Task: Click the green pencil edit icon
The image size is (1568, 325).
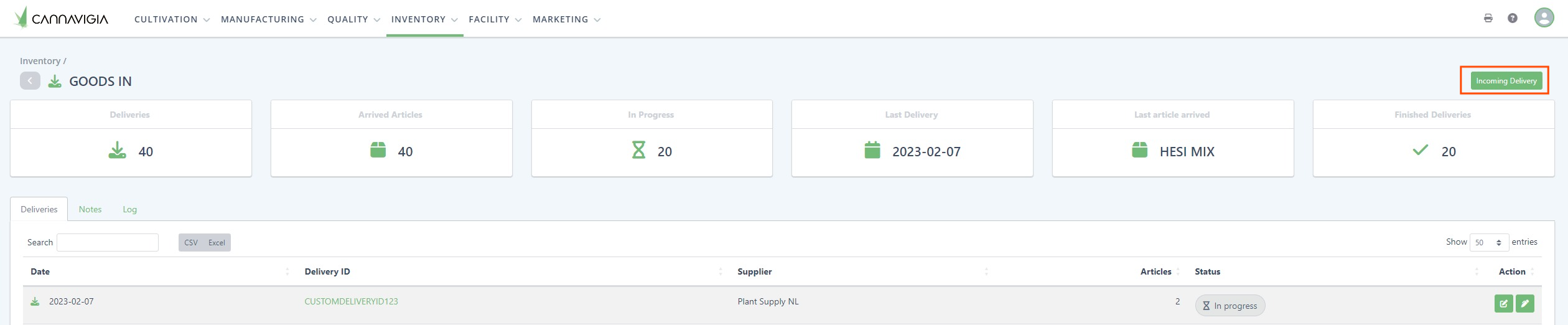Action: pos(1524,304)
